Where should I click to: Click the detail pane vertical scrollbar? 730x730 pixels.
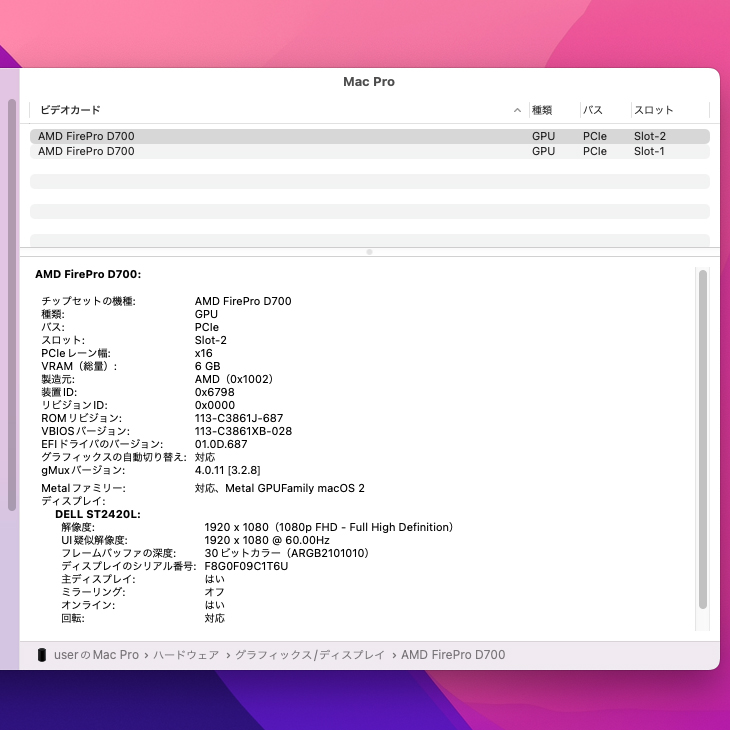tap(703, 440)
